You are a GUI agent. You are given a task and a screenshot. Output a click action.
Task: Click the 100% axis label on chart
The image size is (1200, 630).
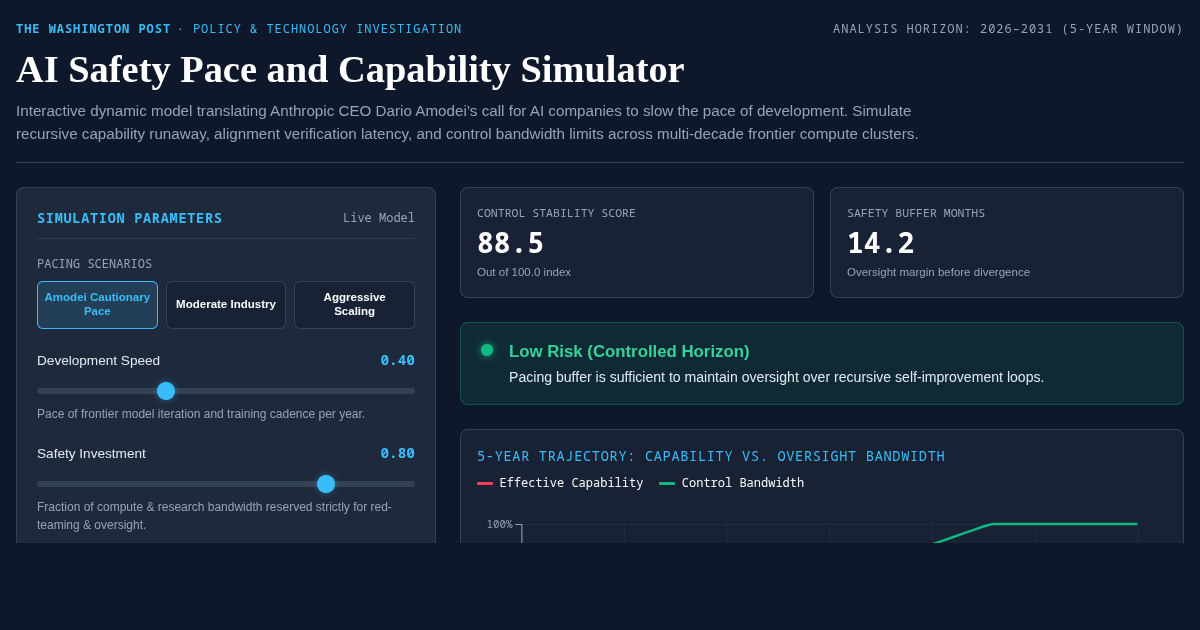click(x=499, y=524)
